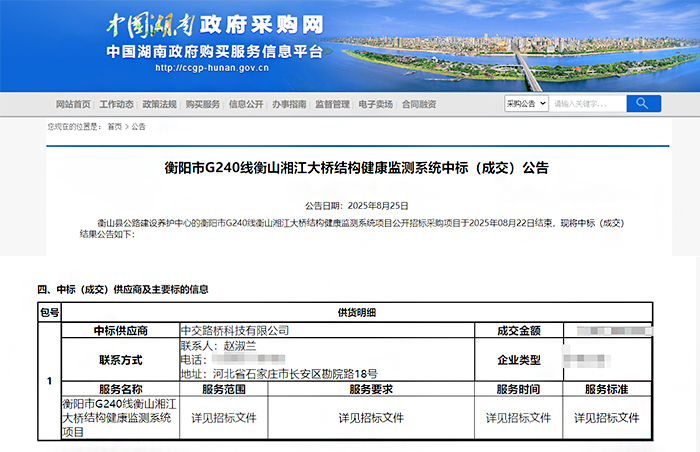Click the 服务名称 column header

pyautogui.click(x=121, y=389)
